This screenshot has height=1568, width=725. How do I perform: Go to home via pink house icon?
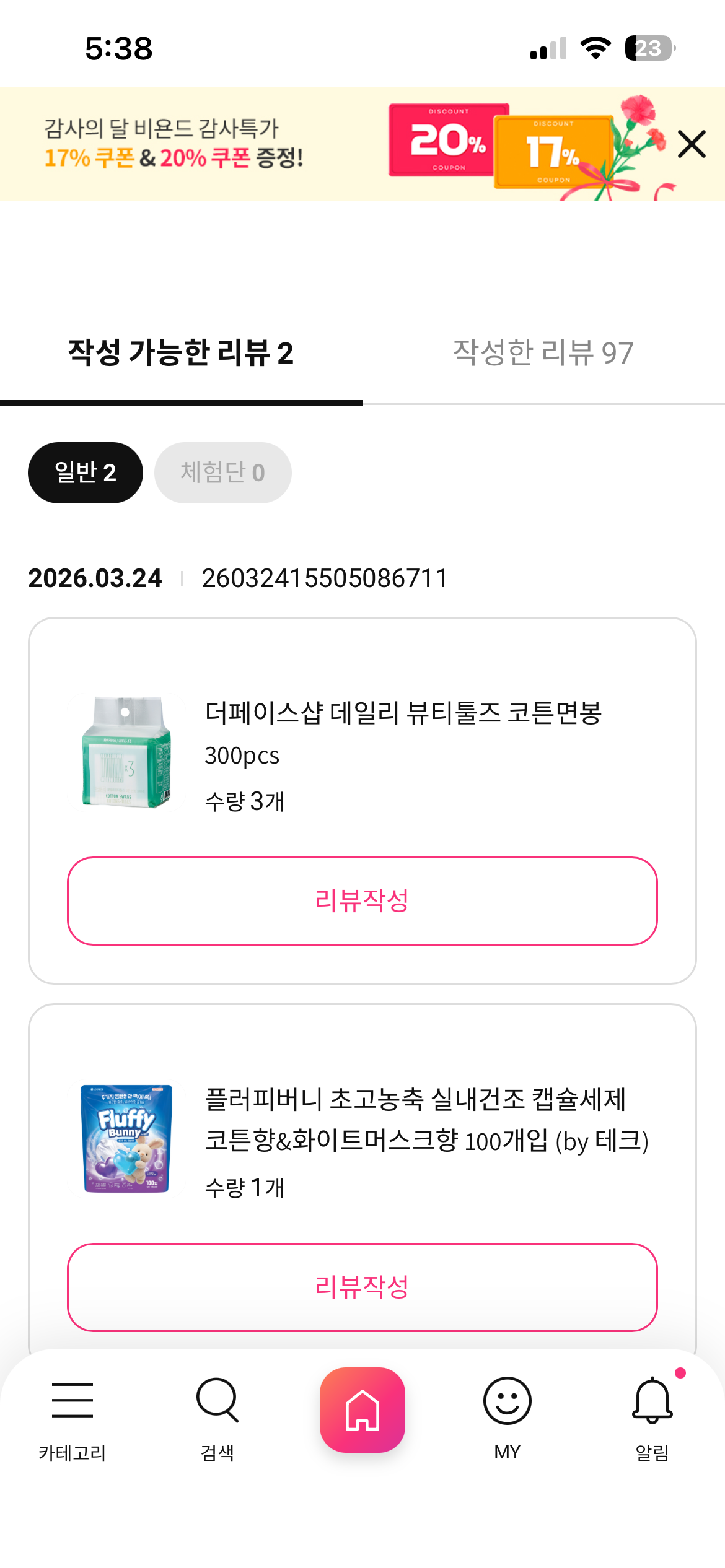(362, 1409)
